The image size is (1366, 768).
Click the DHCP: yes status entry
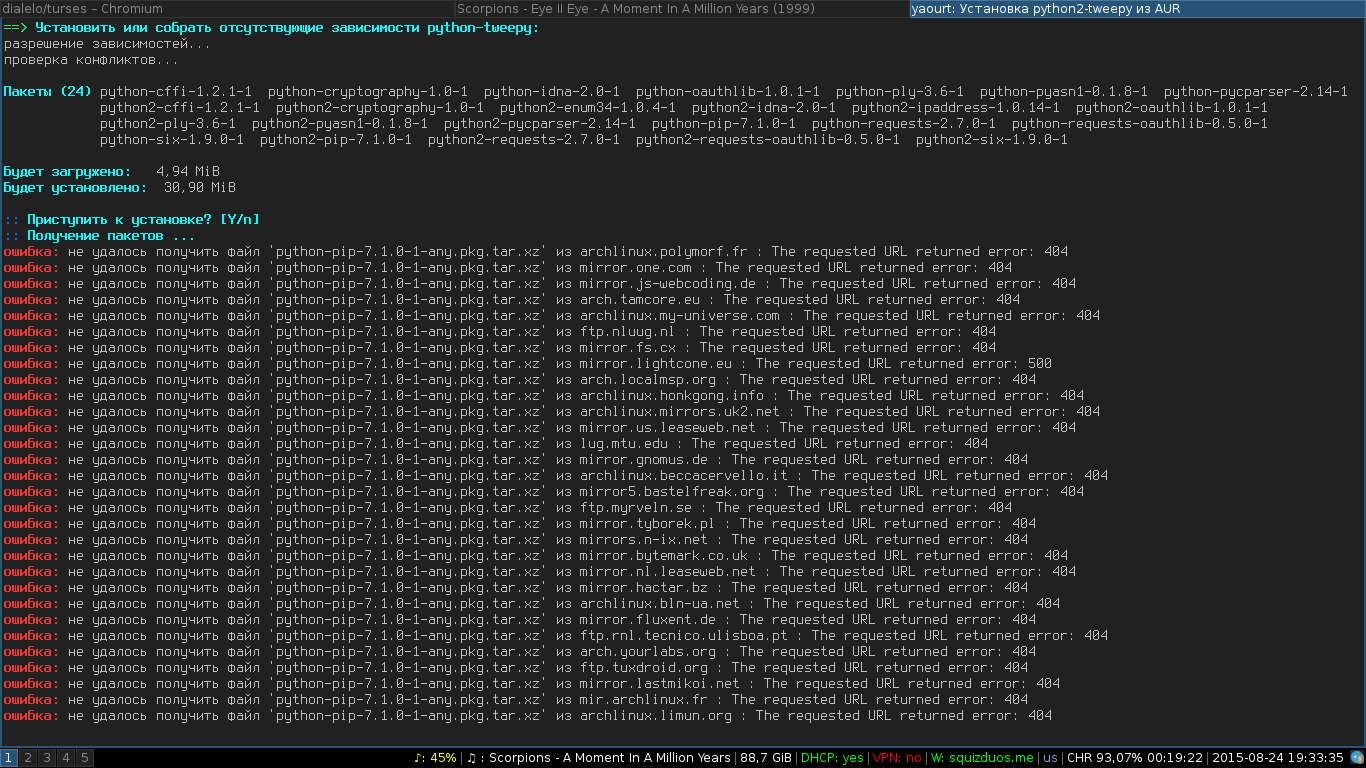(x=832, y=758)
